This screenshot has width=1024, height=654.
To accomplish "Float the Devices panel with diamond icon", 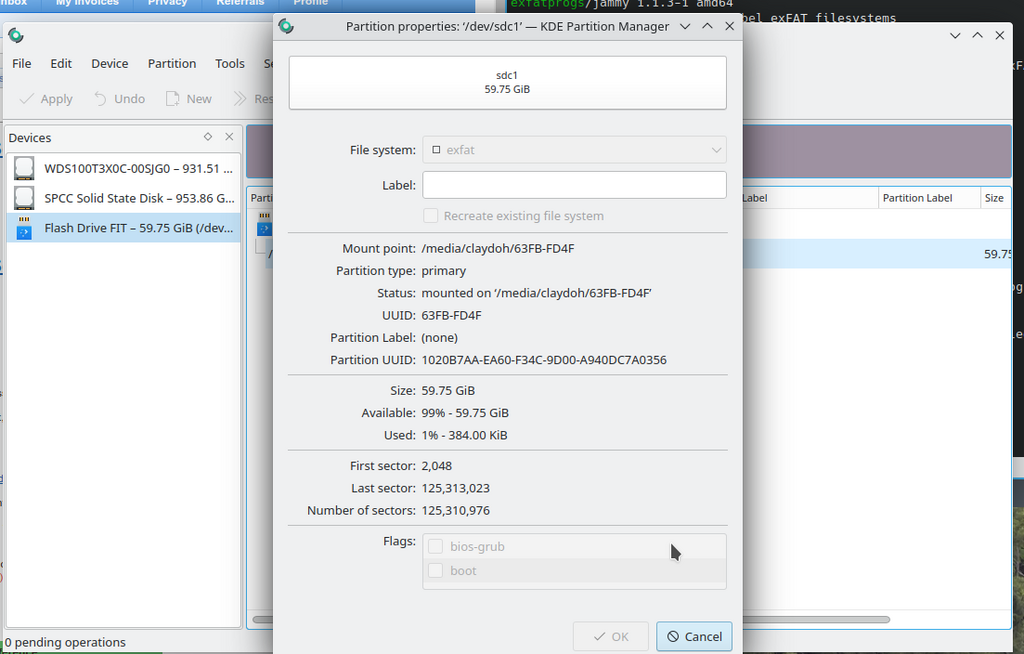I will pos(208,137).
